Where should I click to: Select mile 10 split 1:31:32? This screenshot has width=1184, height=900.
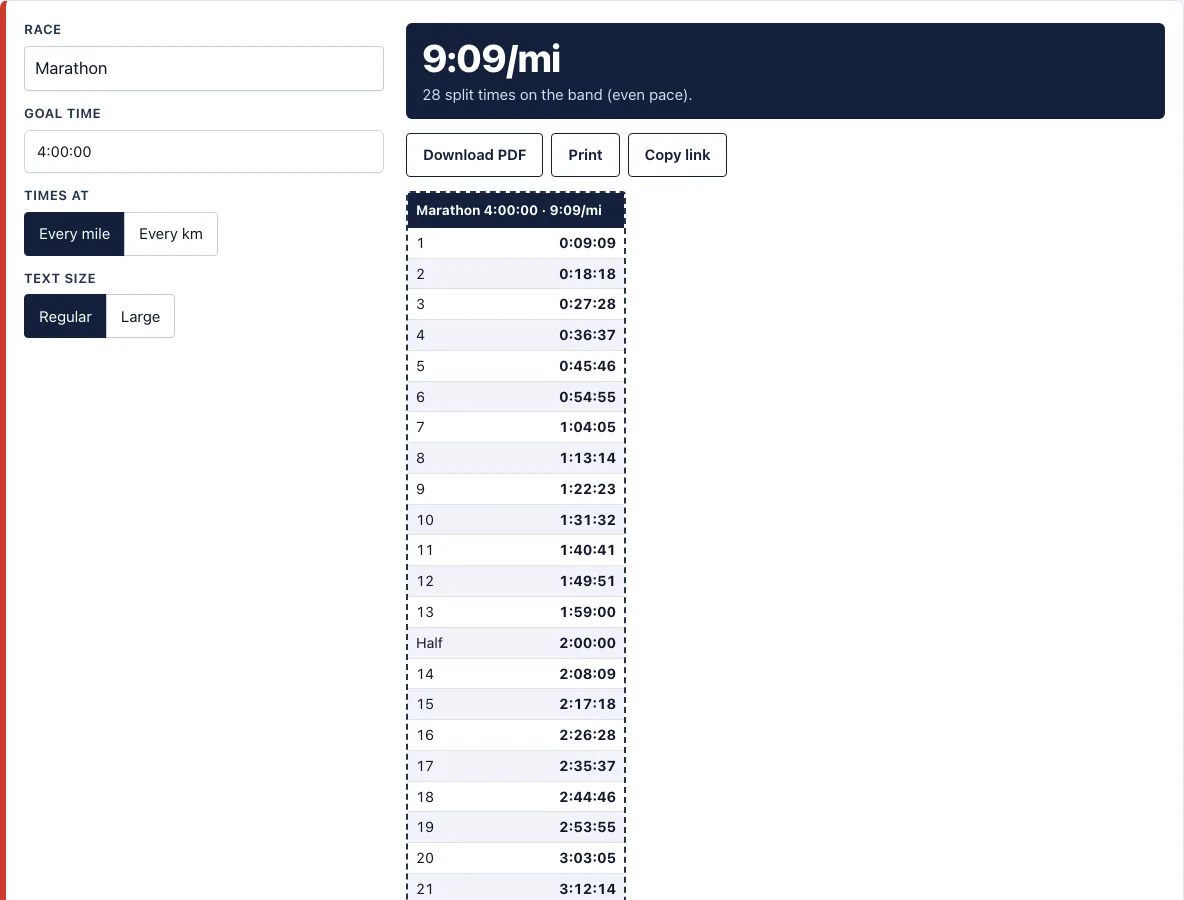click(x=587, y=520)
